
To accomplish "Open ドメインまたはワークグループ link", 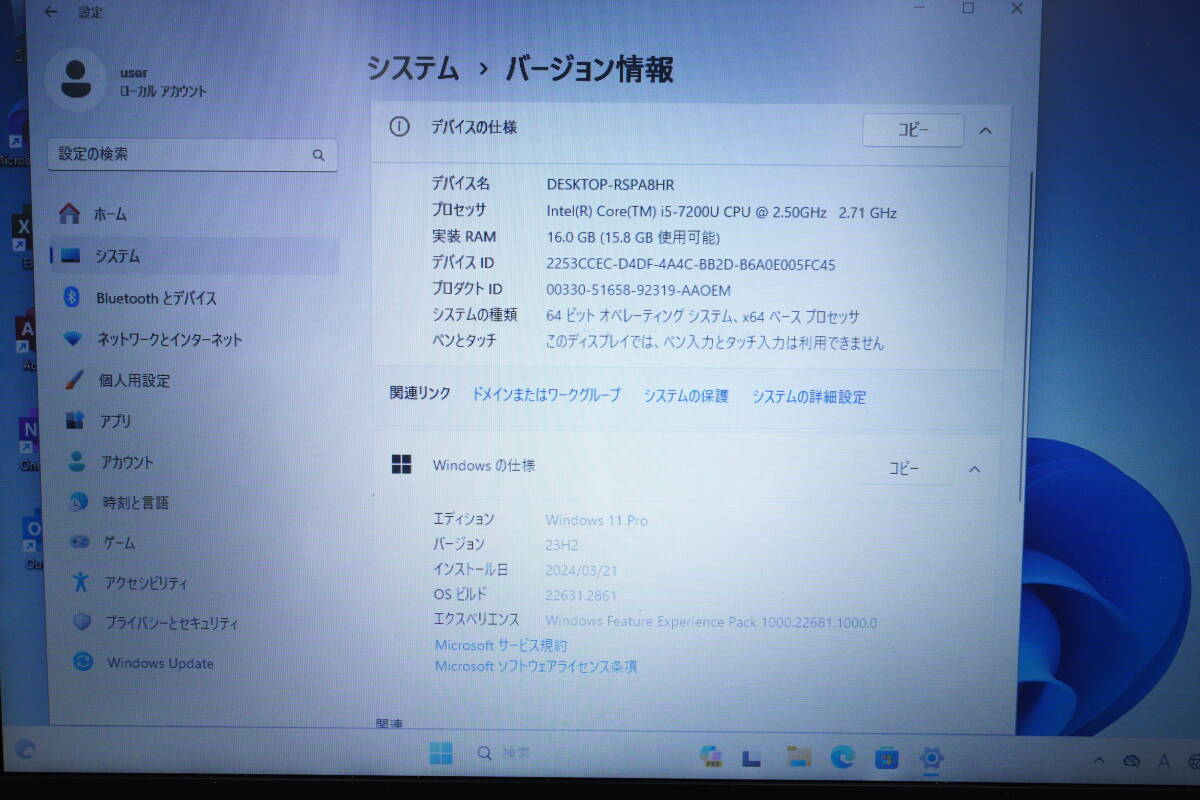I will pyautogui.click(x=546, y=395).
